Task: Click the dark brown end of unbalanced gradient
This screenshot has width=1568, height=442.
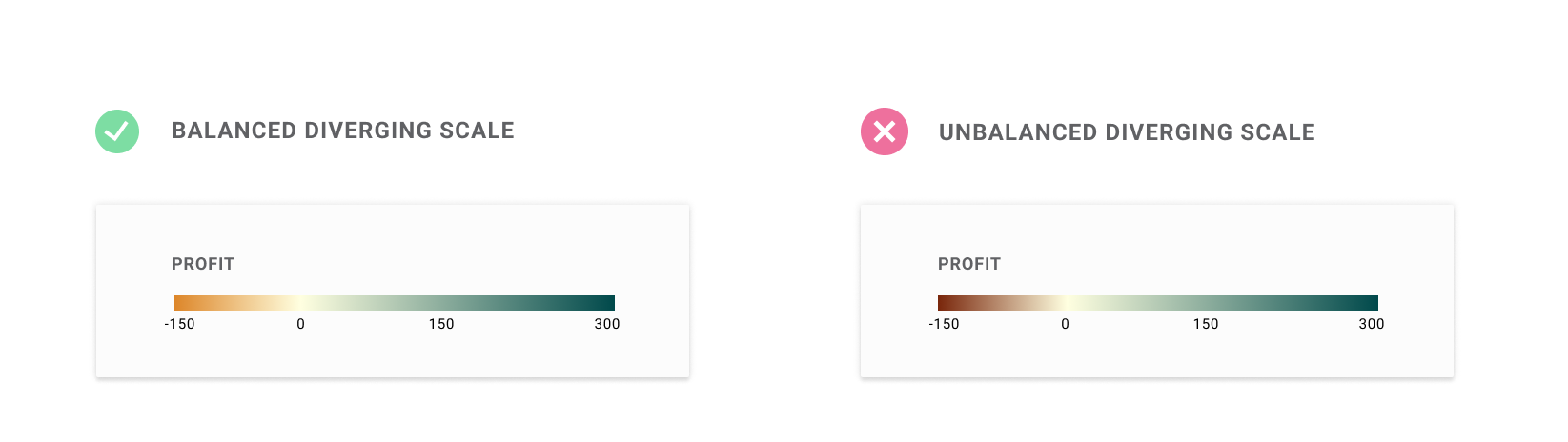Action: click(x=945, y=303)
